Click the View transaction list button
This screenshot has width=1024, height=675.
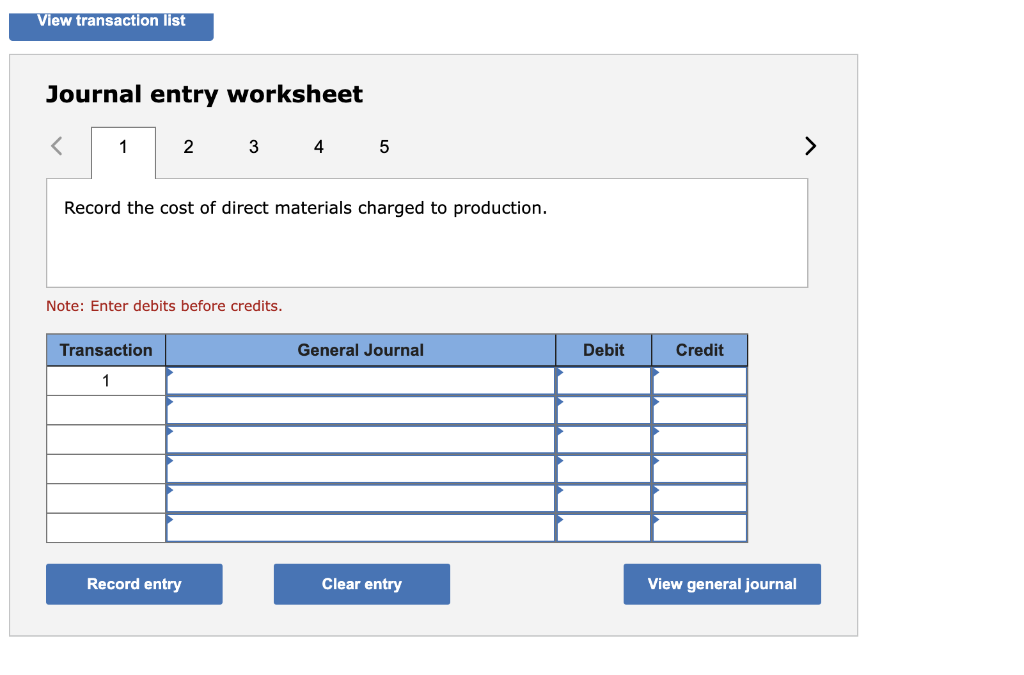(111, 26)
